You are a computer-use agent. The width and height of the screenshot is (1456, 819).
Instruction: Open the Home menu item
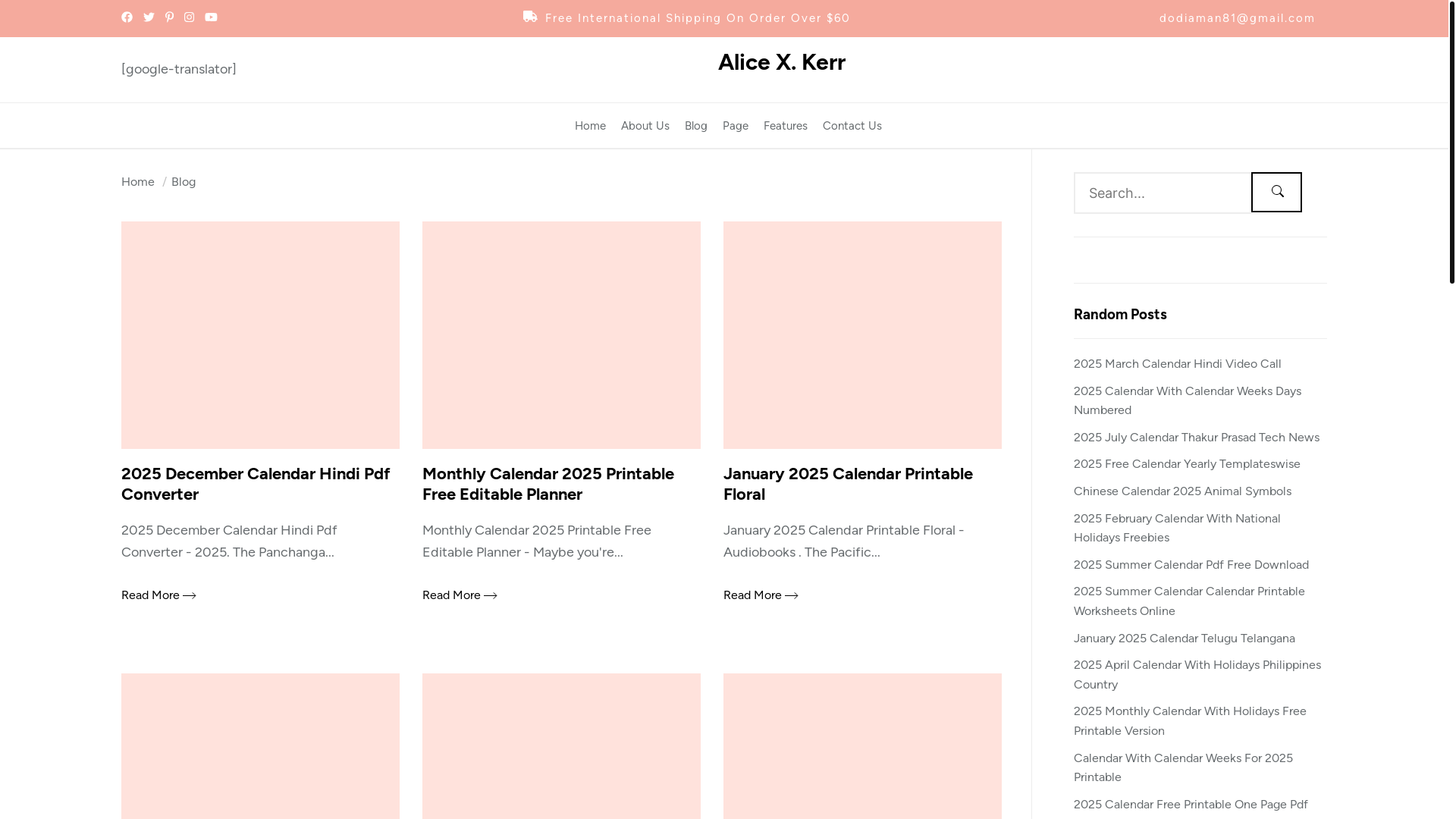(590, 126)
